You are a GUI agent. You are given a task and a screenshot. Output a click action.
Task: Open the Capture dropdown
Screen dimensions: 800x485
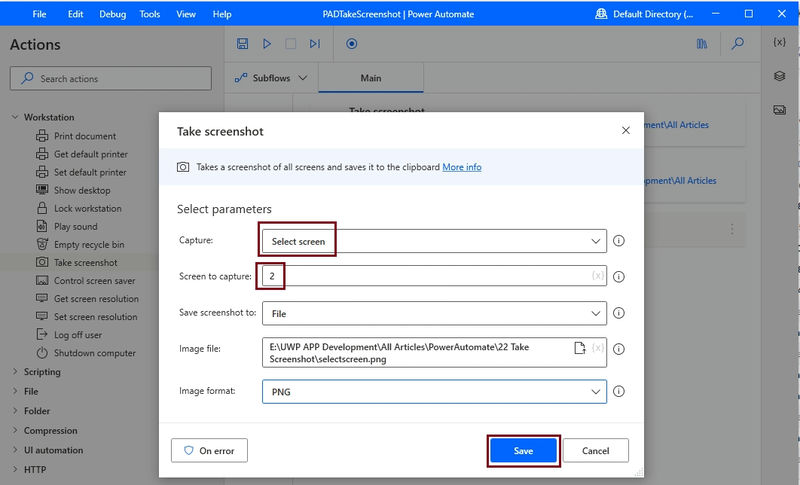[x=434, y=241]
